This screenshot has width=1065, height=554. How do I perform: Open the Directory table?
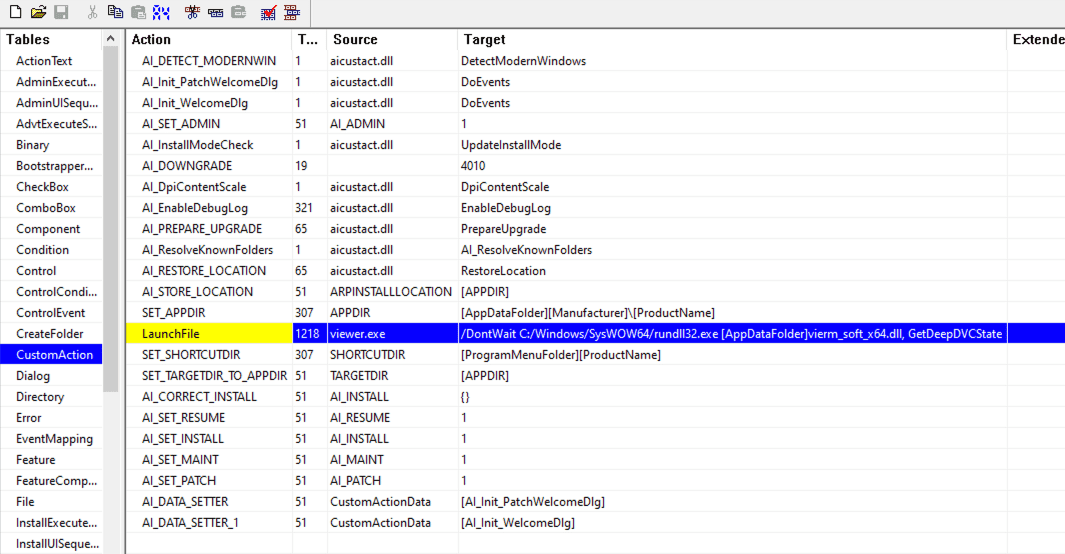coord(40,397)
